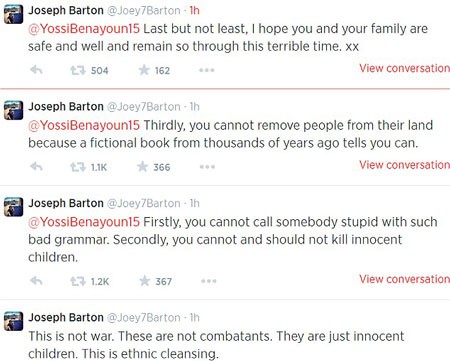Screen dimensions: 450x361
Task: Favorite the tweet with 367 stars
Action: [144, 281]
